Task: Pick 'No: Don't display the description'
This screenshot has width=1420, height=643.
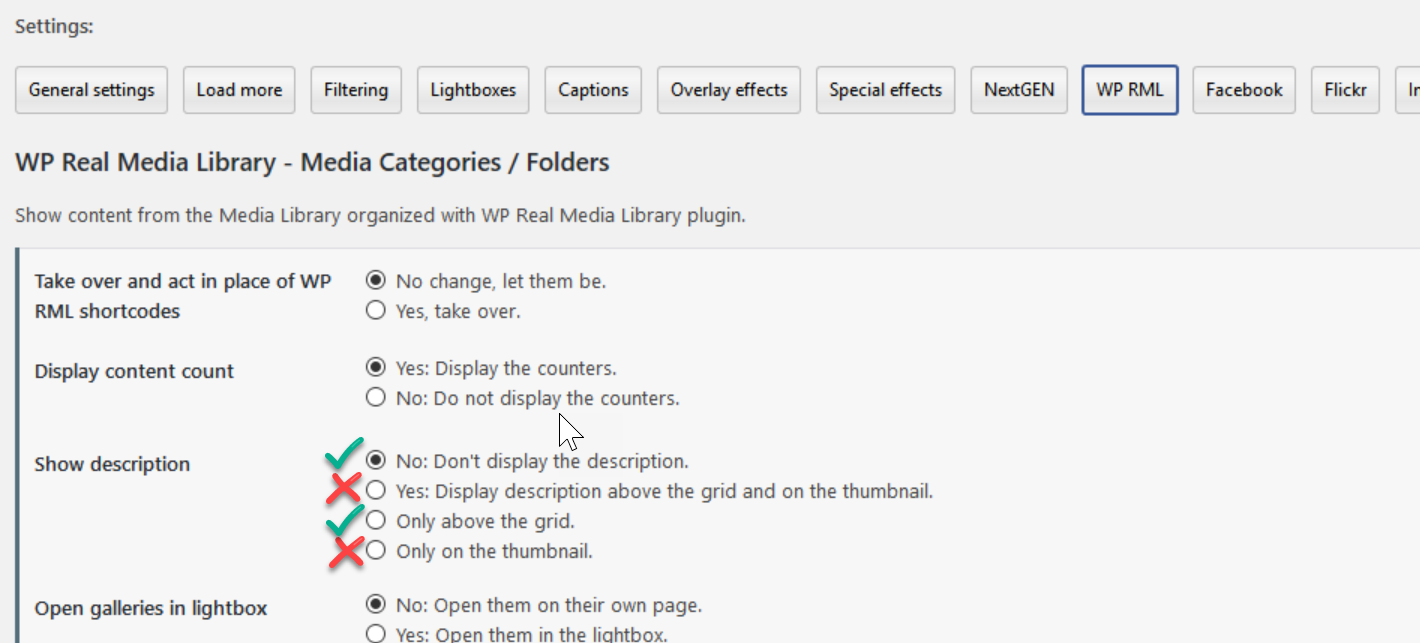Action: (376, 461)
